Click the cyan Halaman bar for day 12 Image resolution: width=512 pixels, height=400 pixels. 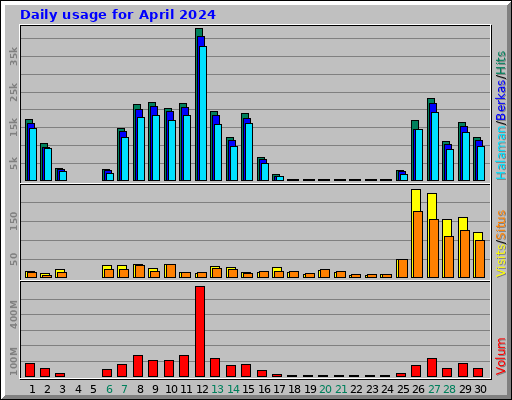pos(203,113)
